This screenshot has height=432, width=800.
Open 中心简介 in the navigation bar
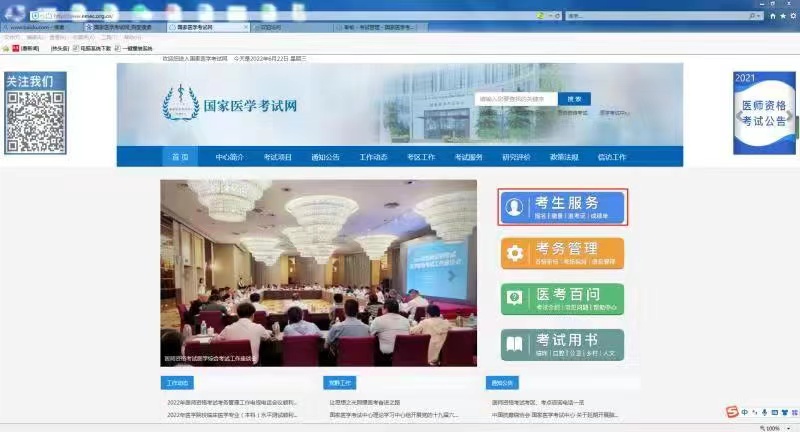(x=229, y=157)
